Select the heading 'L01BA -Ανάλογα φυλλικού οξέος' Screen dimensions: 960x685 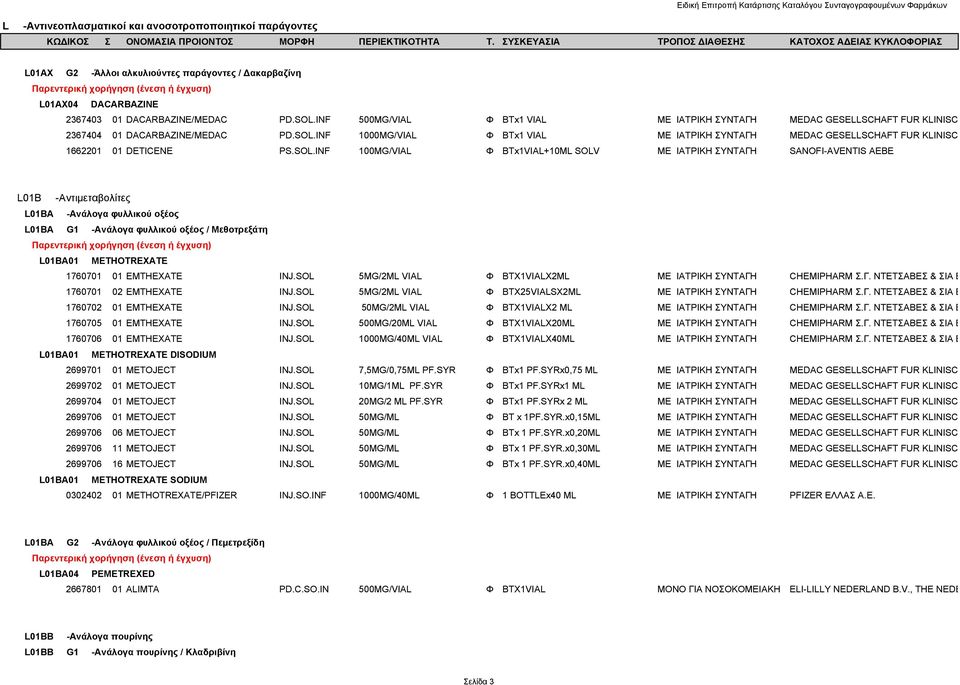point(102,214)
